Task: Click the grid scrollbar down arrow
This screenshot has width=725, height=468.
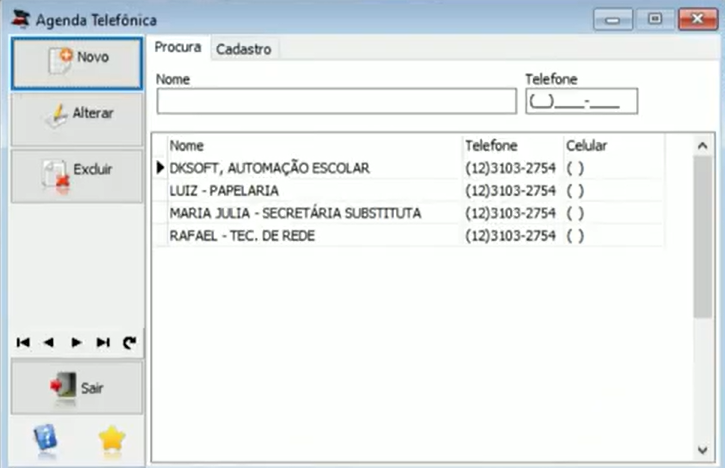Action: 702,450
